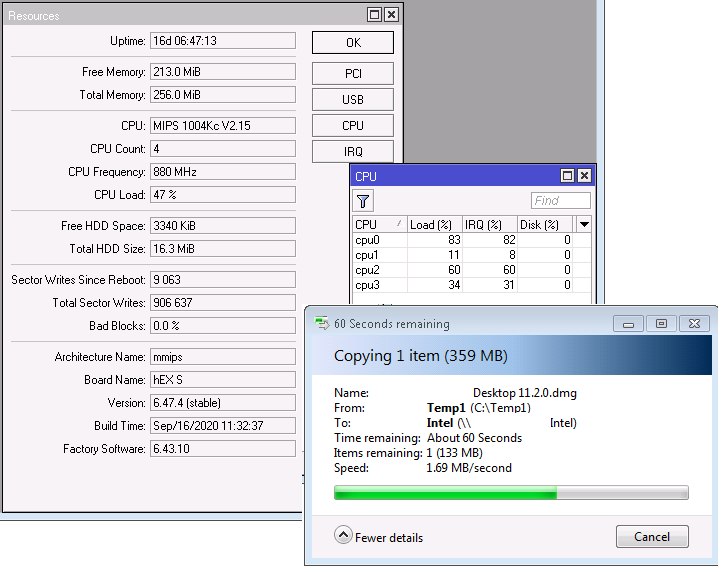Minimize the copy dialog window
This screenshot has height=572, width=721.
628,324
